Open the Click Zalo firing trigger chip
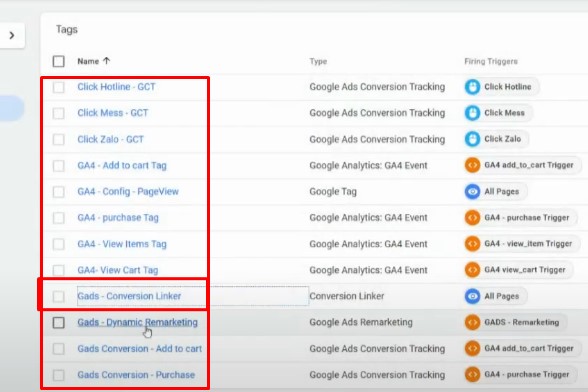 click(496, 139)
